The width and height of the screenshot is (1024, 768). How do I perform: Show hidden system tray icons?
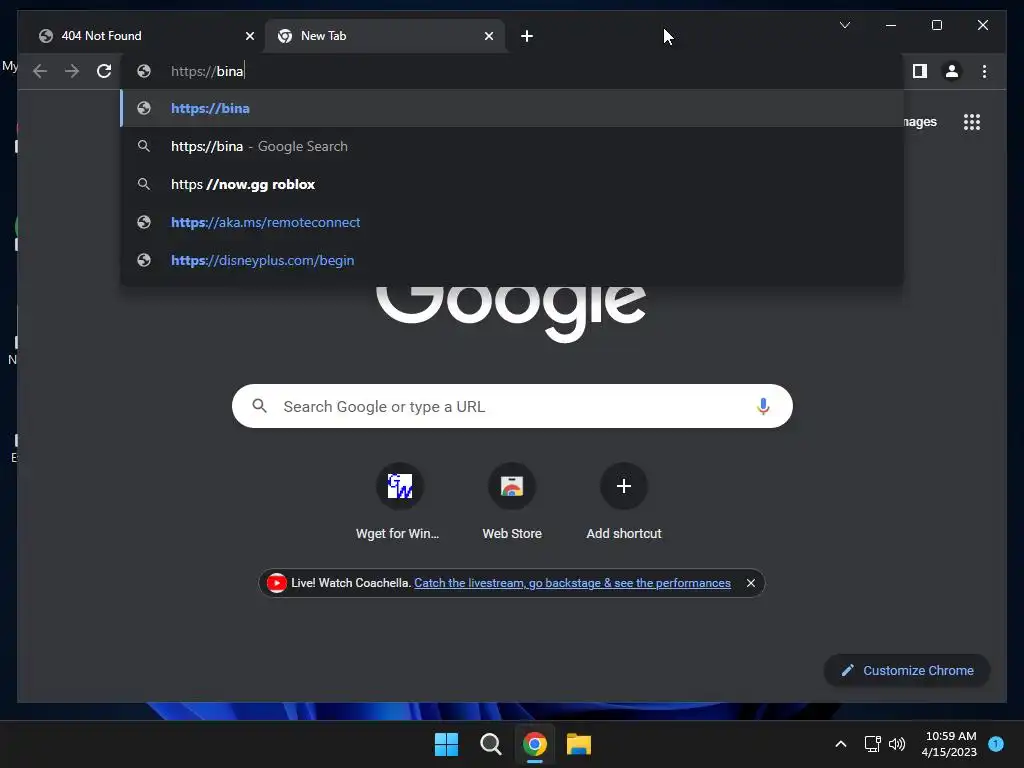coord(840,744)
